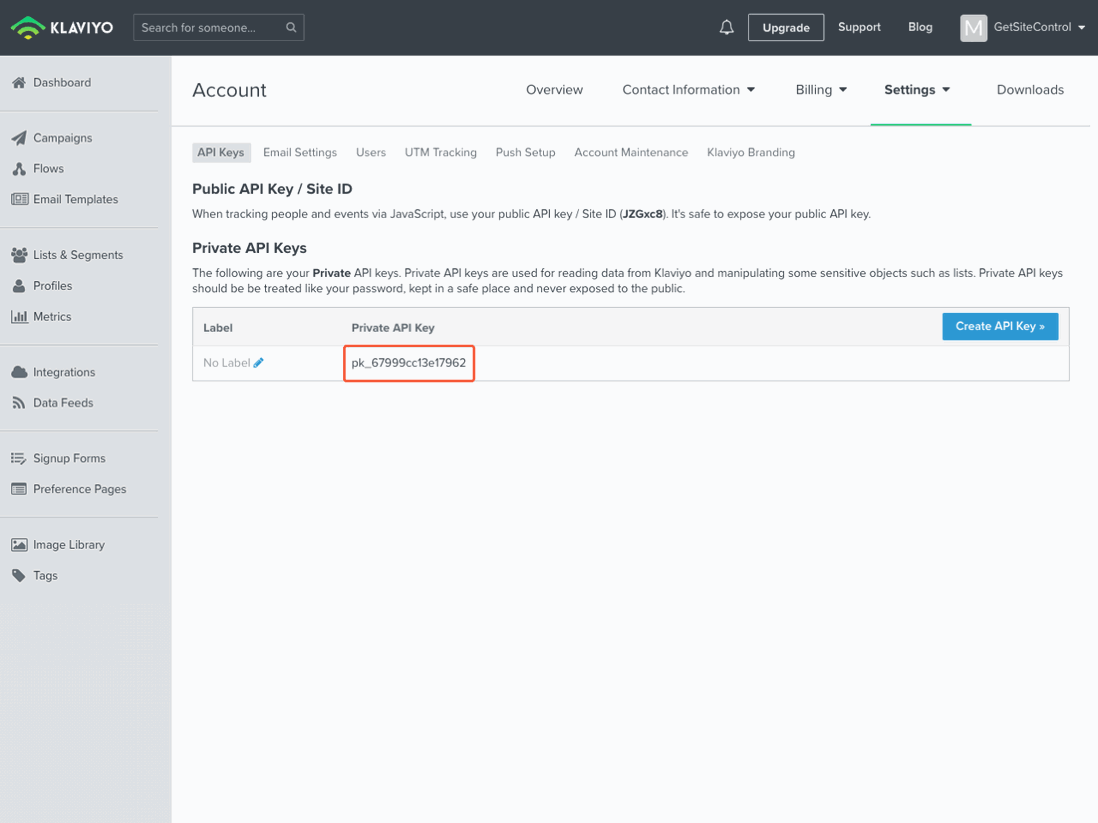Edit the API key label with pencil icon
The image size is (1098, 823).
tap(256, 362)
